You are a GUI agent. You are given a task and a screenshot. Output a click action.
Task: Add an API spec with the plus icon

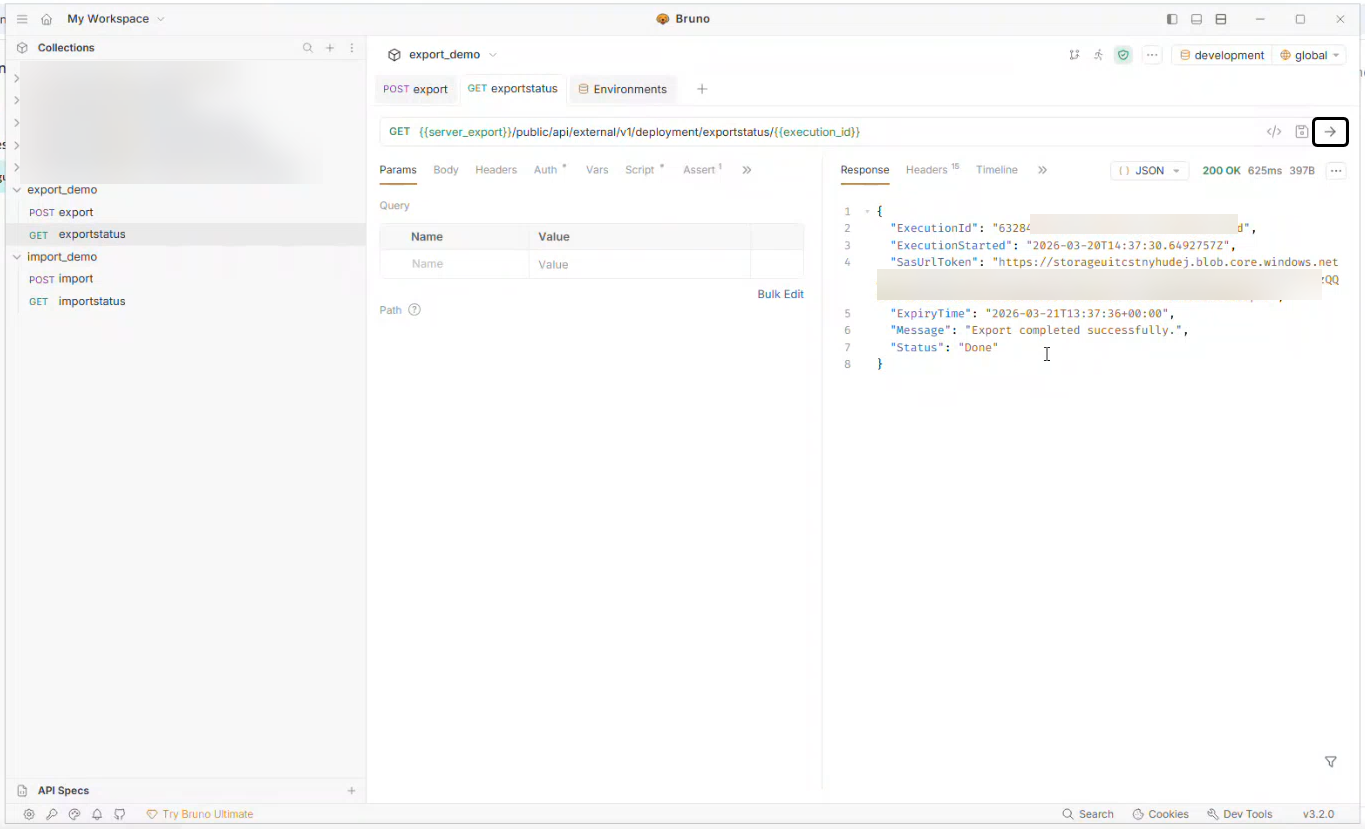pos(351,790)
